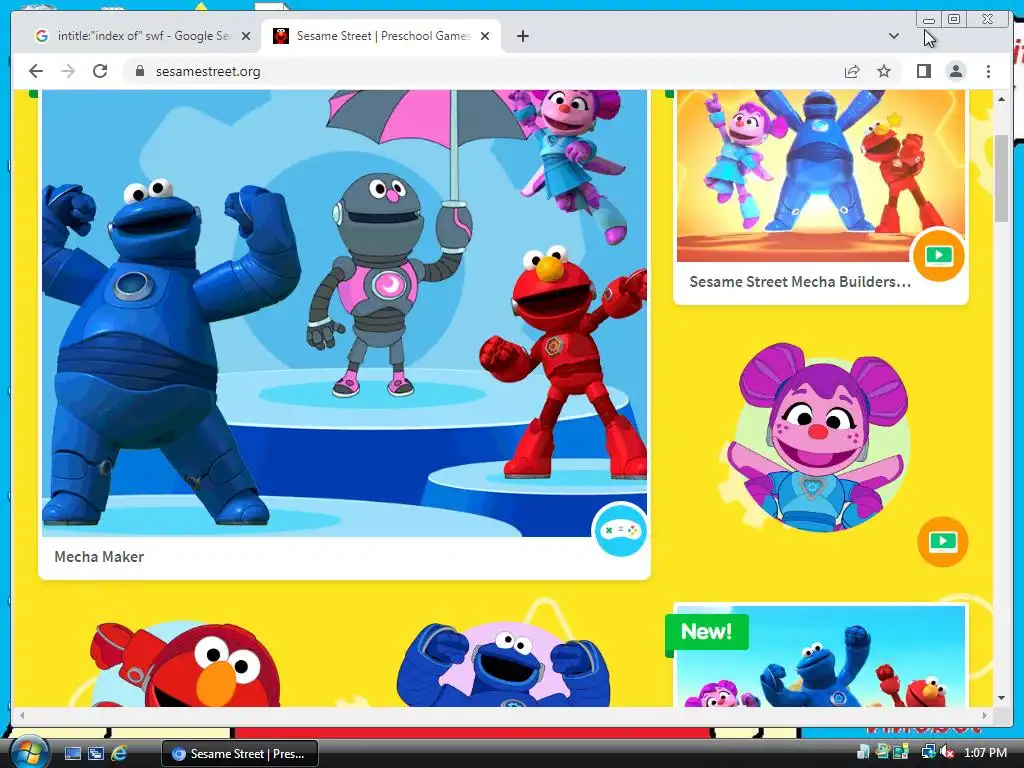The height and width of the screenshot is (768, 1024).
Task: Click the video icon beside Abby Cadabby
Action: [942, 541]
